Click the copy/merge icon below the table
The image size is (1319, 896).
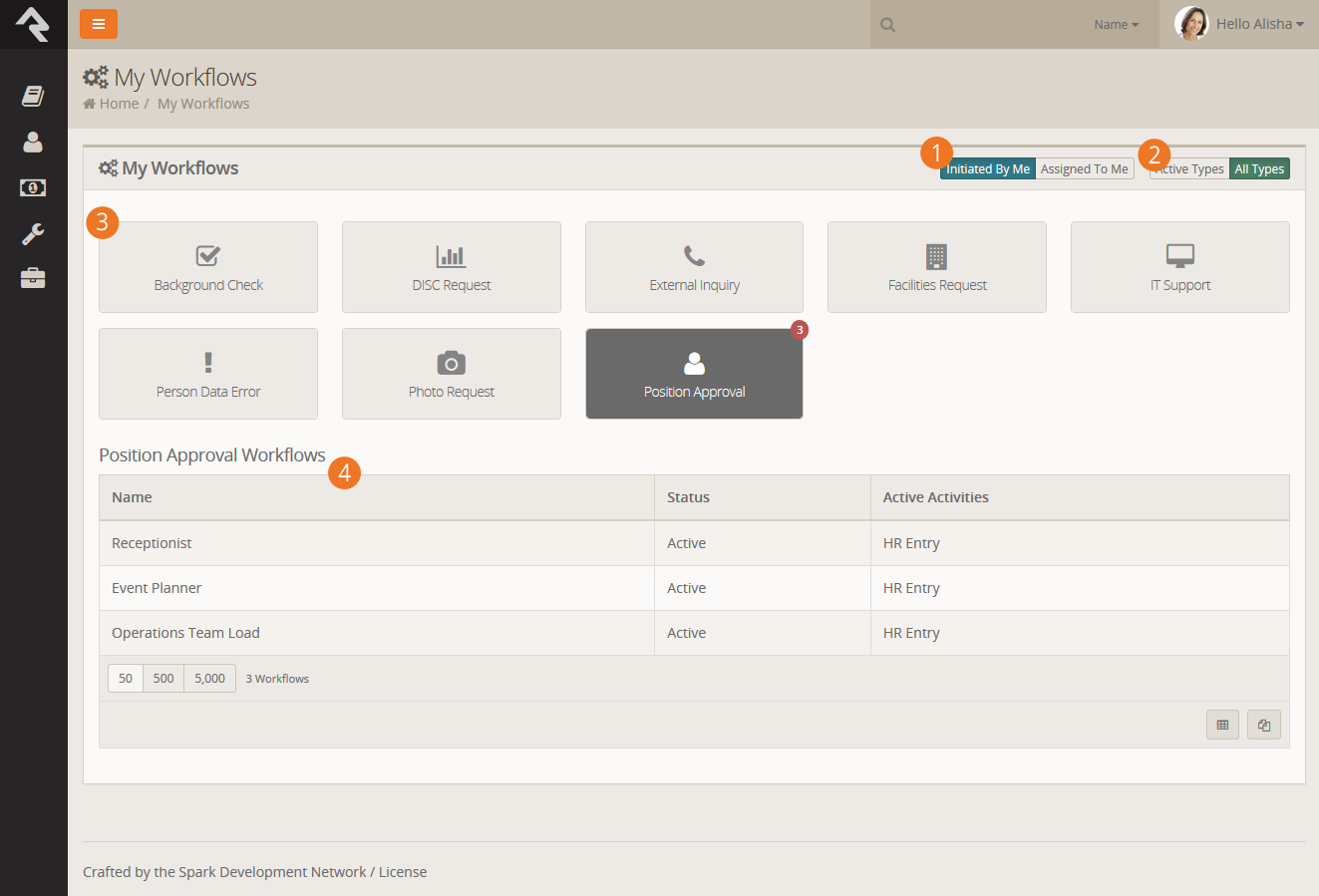pos(1264,725)
